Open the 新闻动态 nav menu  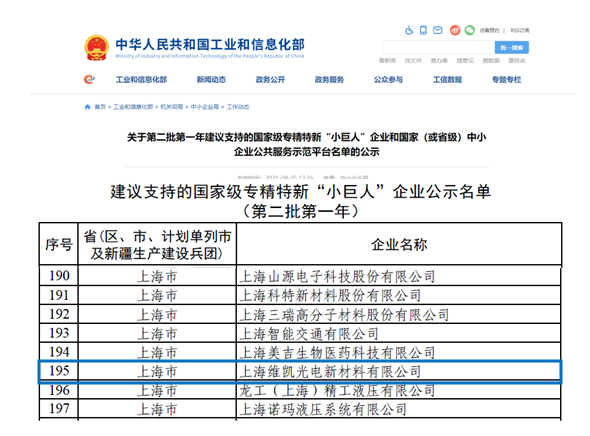point(211,79)
